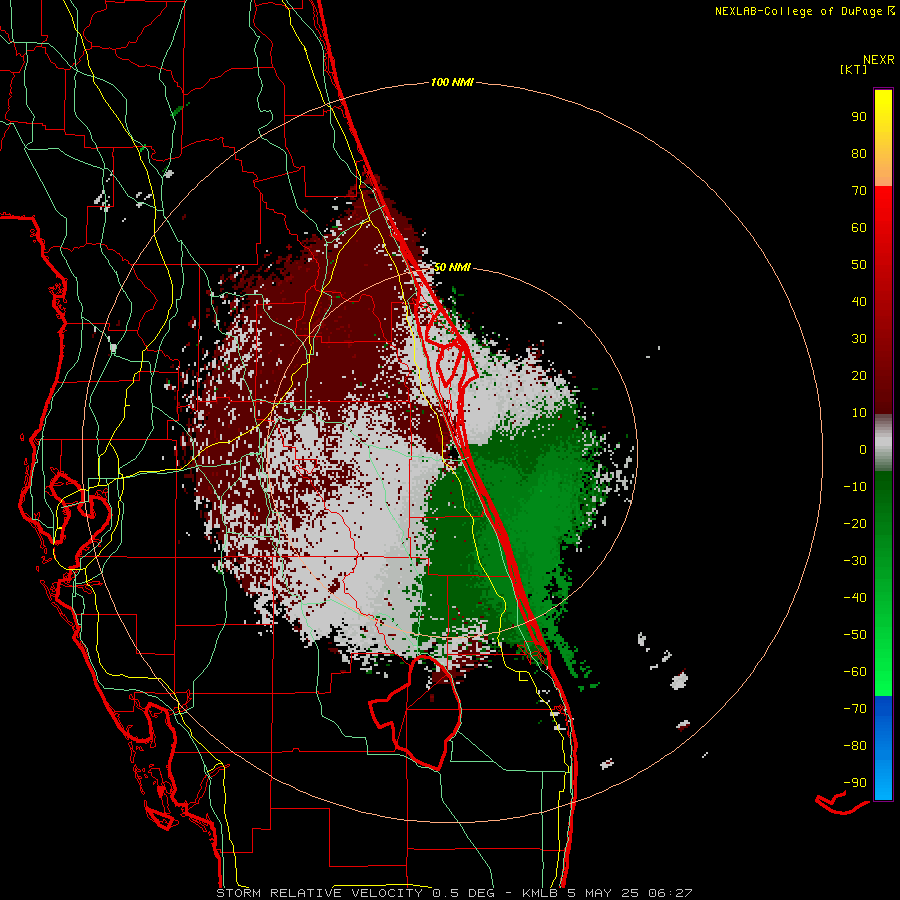
Task: Click the 60 value on velocity scale
Action: point(859,227)
